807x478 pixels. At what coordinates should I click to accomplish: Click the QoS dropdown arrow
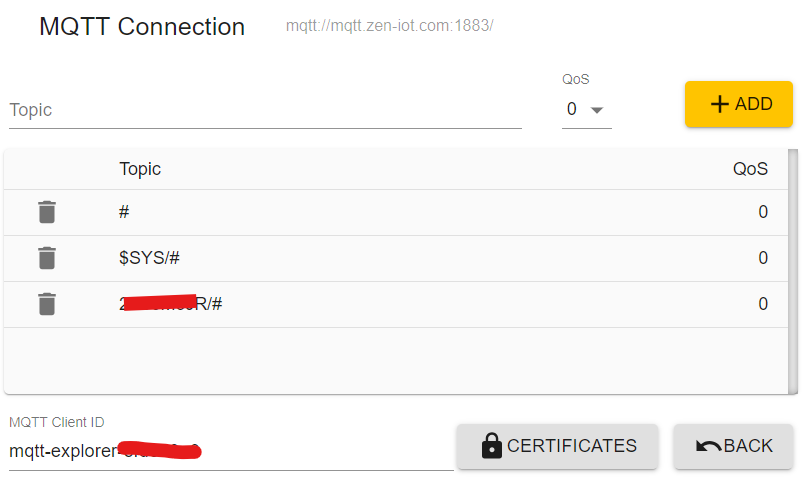coord(597,110)
